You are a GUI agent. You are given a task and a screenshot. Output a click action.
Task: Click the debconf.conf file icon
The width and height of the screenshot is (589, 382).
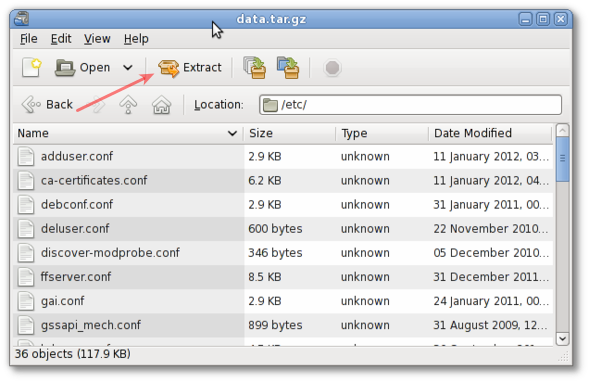[x=26, y=204]
